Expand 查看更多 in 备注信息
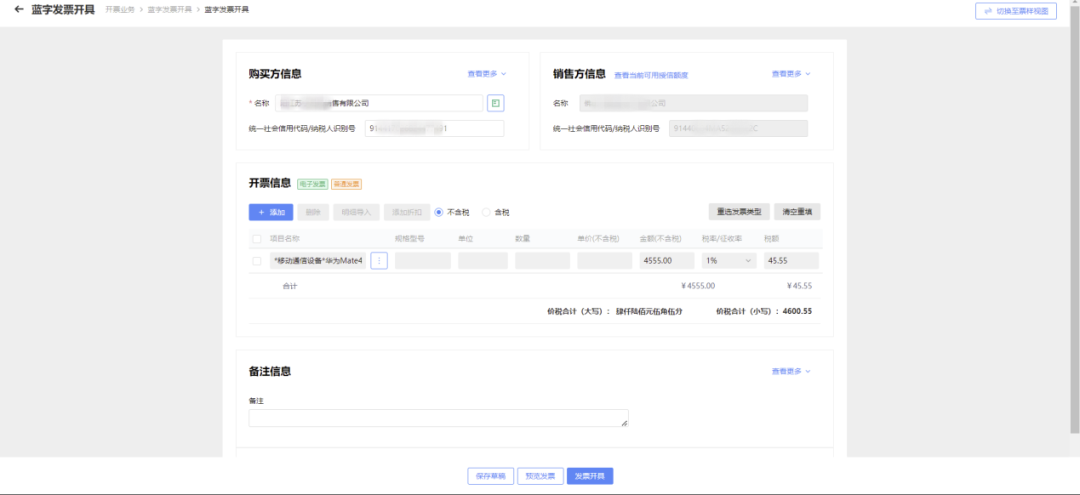Image resolution: width=1080 pixels, height=495 pixels. click(x=791, y=371)
